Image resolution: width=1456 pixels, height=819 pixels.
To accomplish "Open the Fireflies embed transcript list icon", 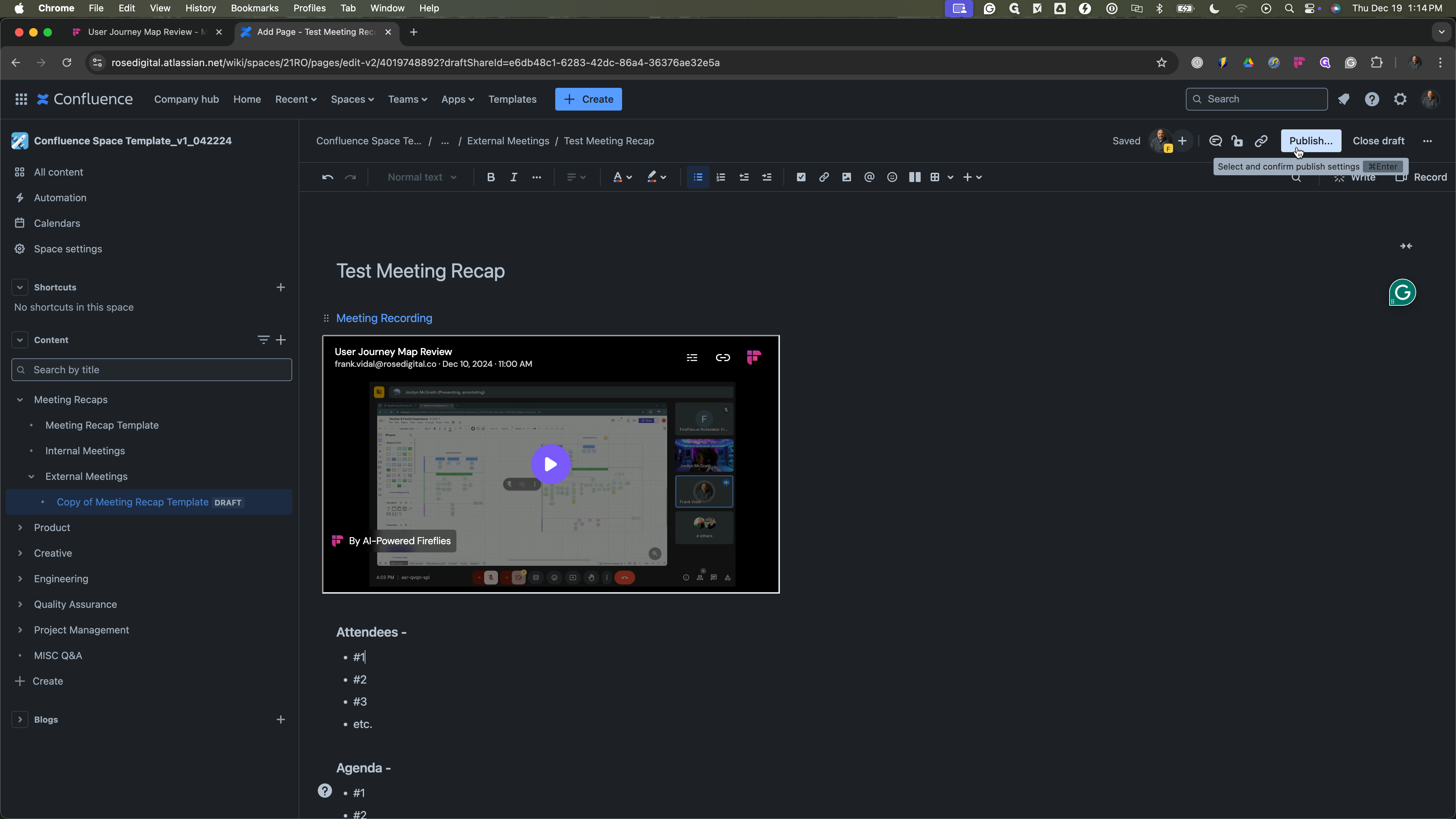I will 692,357.
